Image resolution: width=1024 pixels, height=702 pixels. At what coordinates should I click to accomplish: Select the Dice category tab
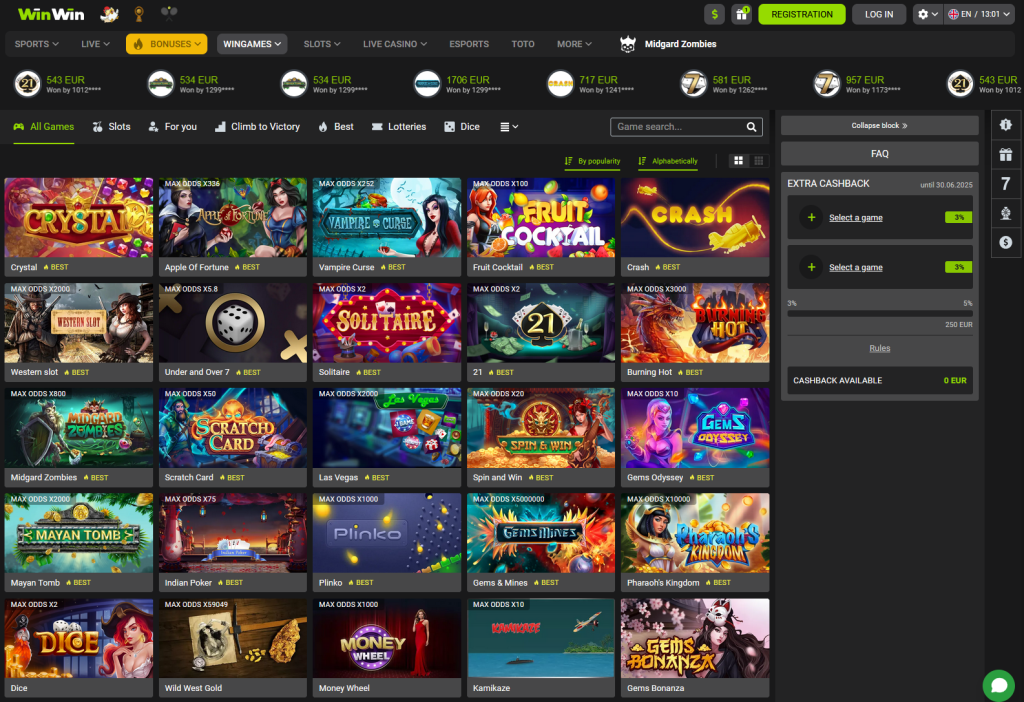coord(462,127)
